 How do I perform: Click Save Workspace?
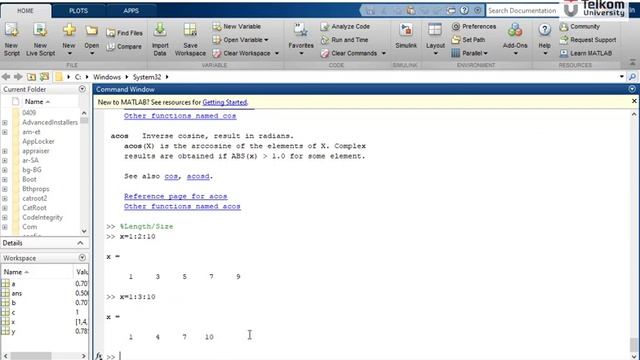pyautogui.click(x=190, y=39)
